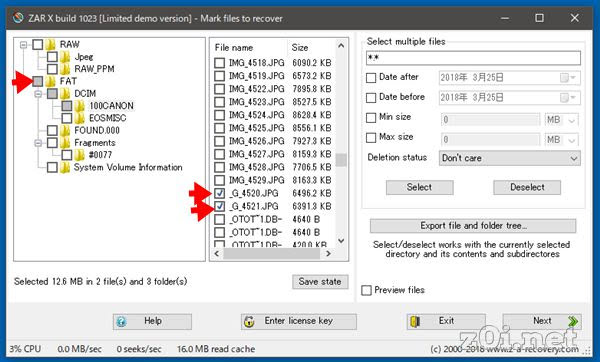Click the Deselect button
This screenshot has height=362, width=600.
tap(527, 188)
